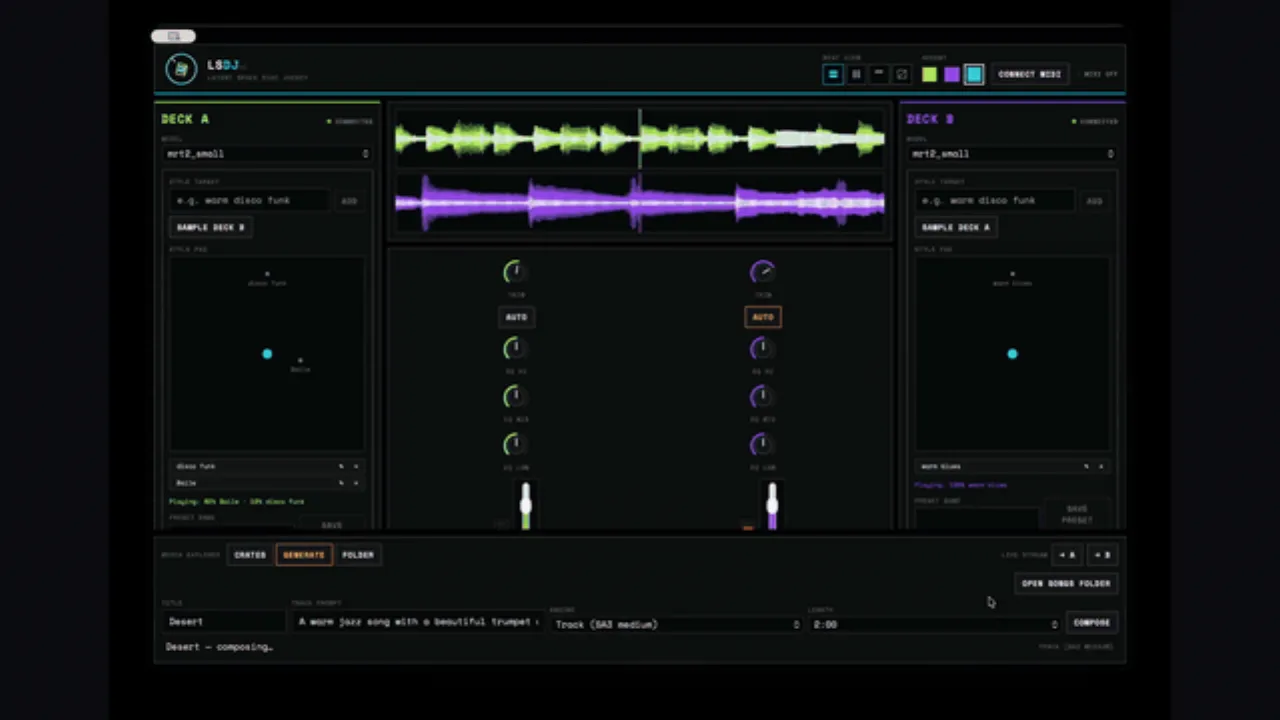Click ADD next to Deck A style target
The width and height of the screenshot is (1280, 720).
coord(349,201)
